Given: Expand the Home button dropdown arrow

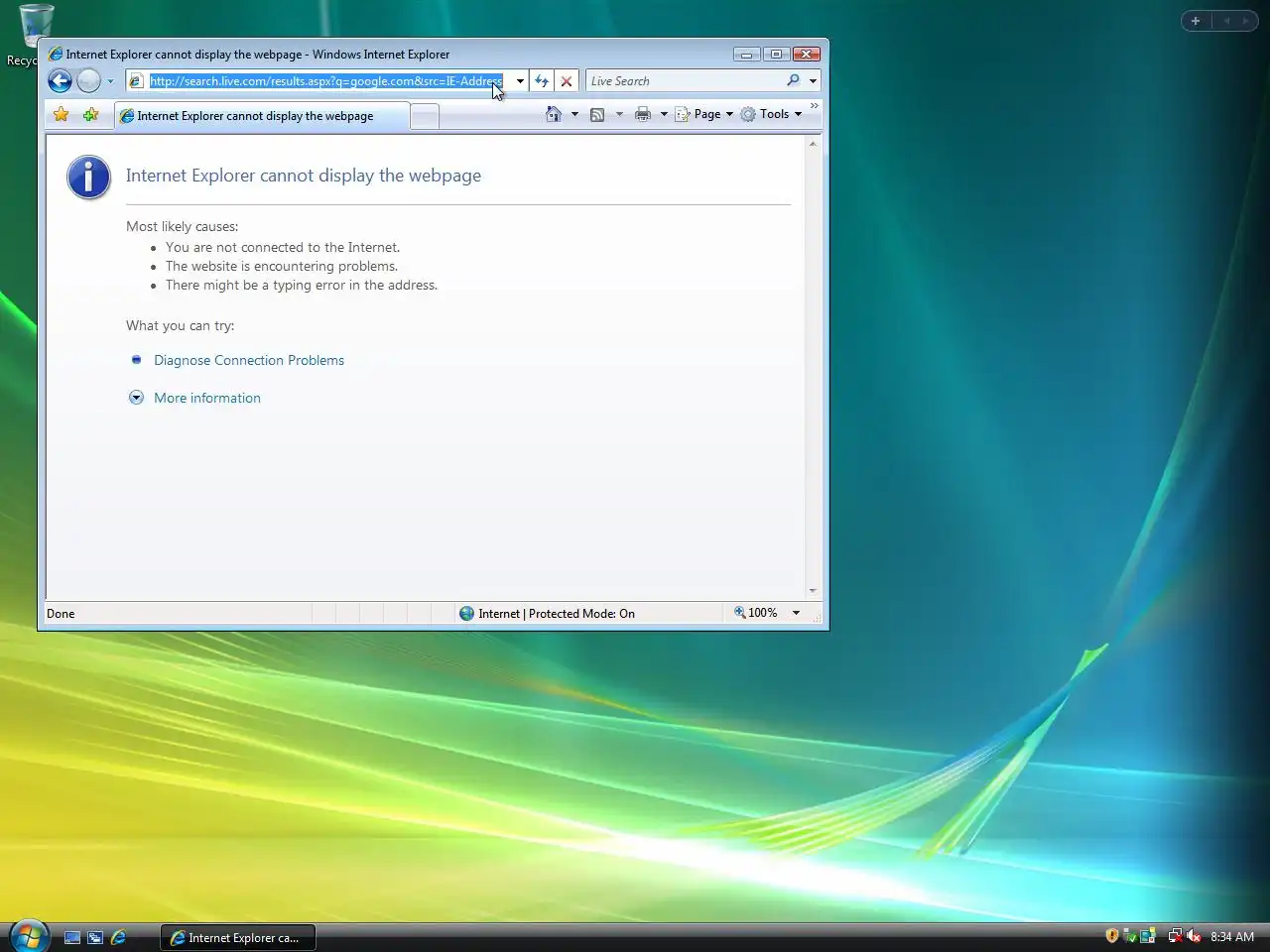Looking at the screenshot, I should point(574,114).
